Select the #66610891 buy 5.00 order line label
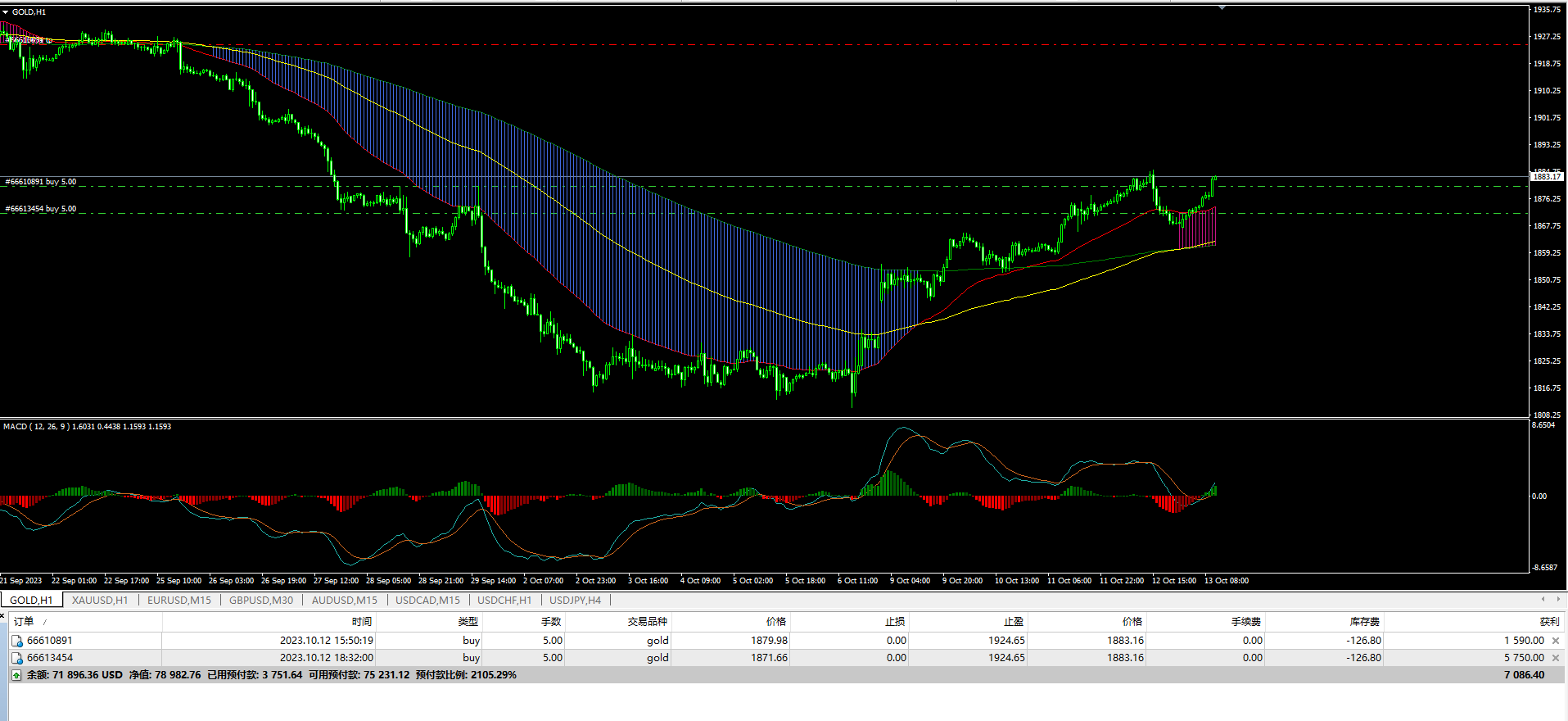 click(41, 182)
